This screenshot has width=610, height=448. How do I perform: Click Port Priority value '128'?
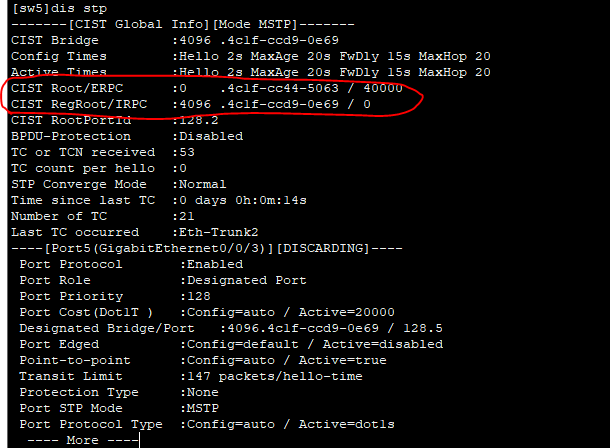[x=199, y=297]
